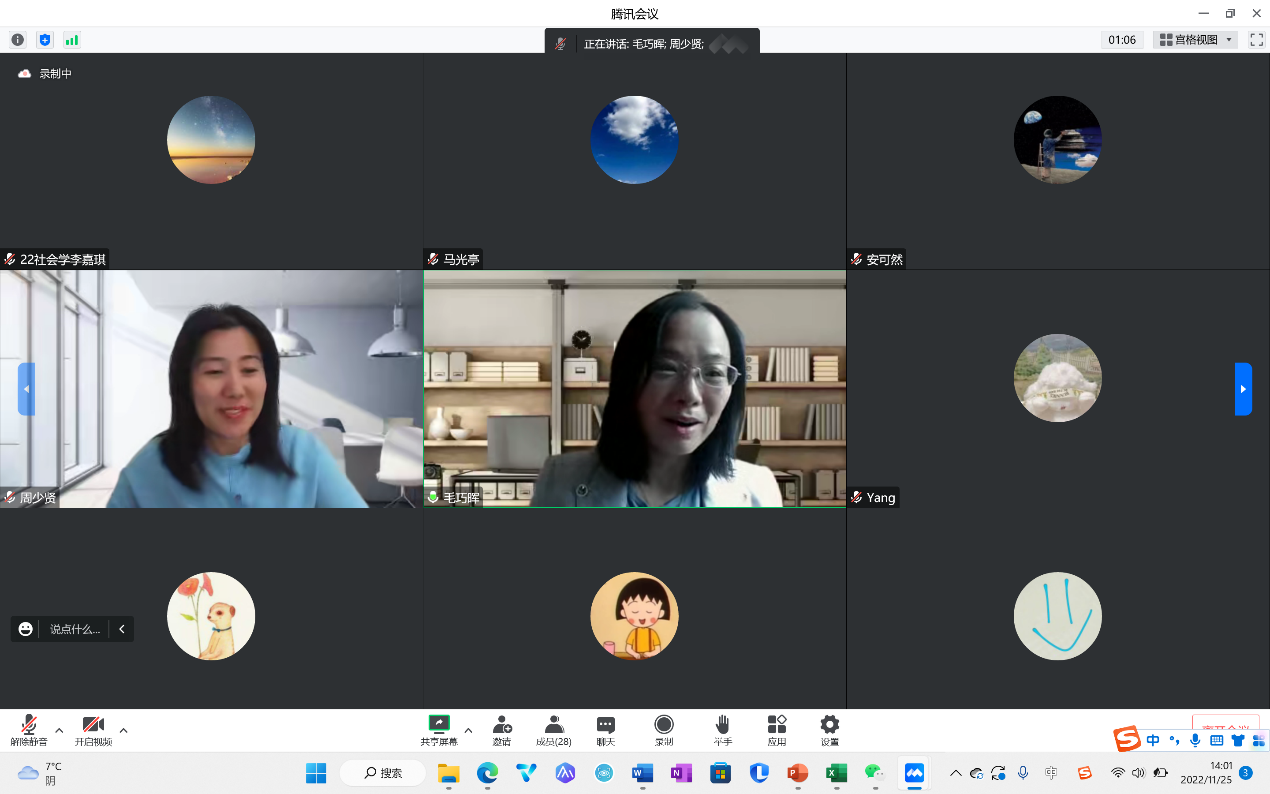Expand video options arrow beside 开启视频
1270x794 pixels.
pos(123,730)
